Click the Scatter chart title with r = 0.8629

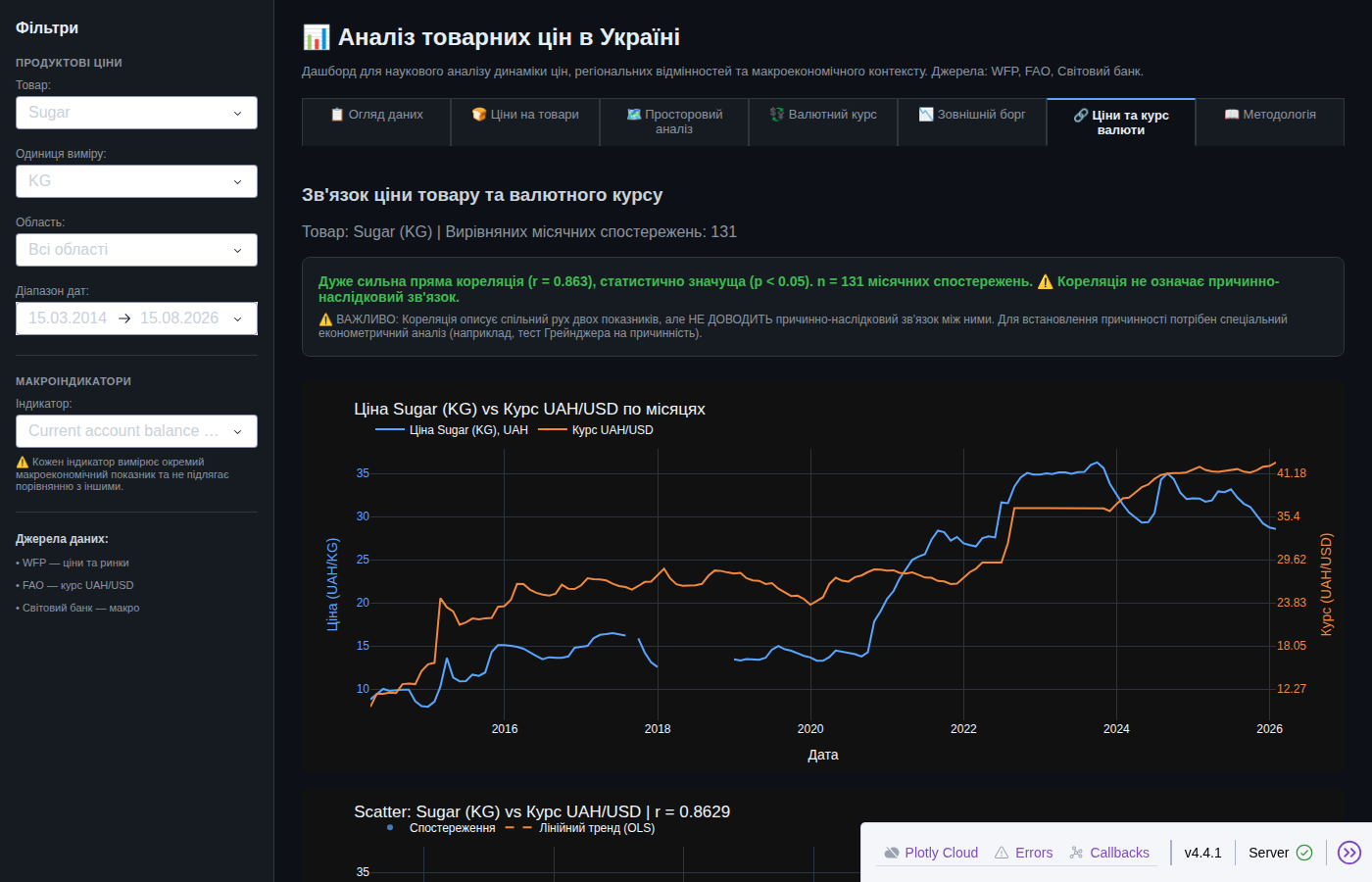(542, 812)
